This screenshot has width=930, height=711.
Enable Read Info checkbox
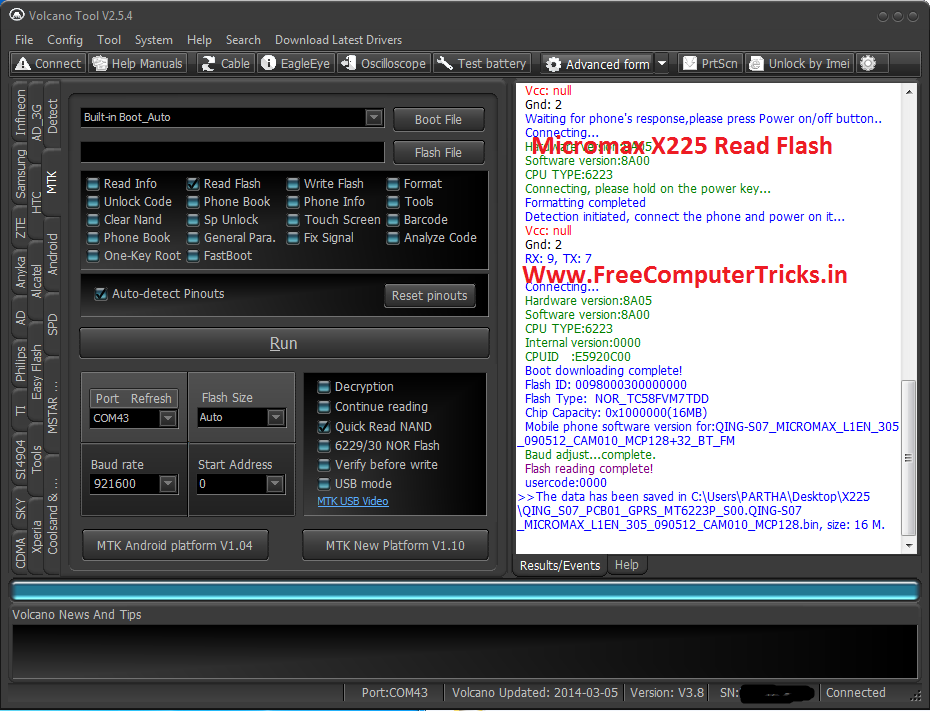pos(93,184)
